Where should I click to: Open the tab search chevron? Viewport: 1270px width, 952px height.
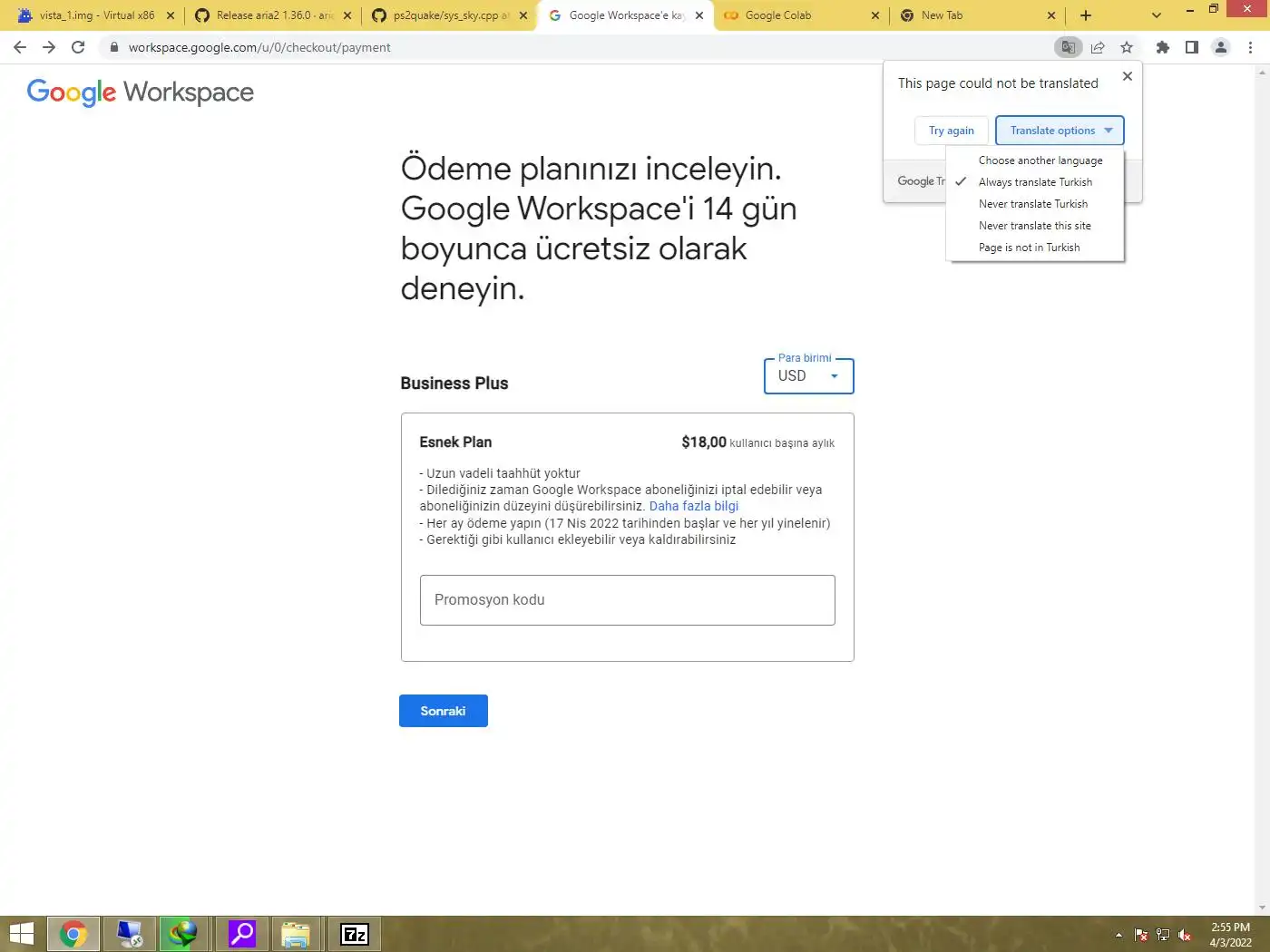[x=1157, y=15]
